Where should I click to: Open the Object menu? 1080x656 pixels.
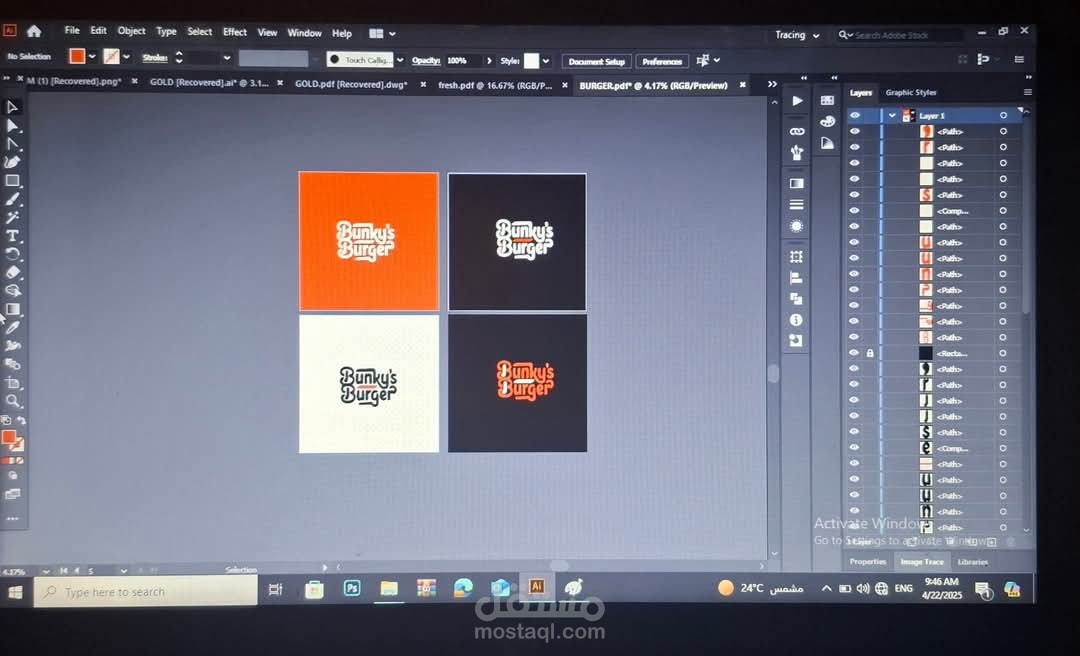coord(131,31)
